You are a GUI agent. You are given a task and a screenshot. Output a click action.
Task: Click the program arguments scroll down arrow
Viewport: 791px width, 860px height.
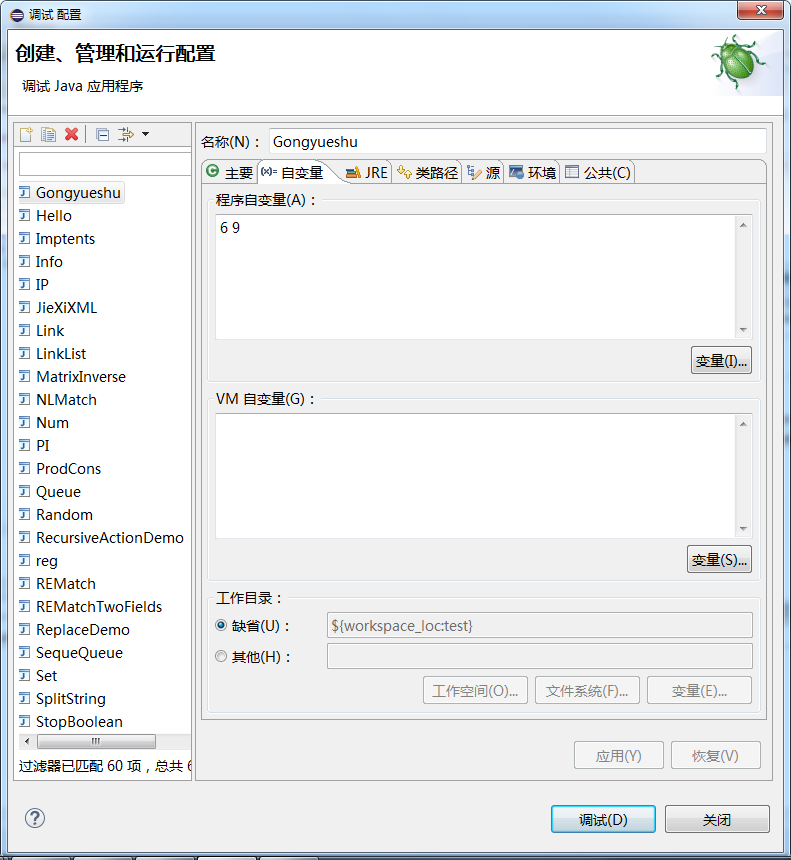point(743,330)
